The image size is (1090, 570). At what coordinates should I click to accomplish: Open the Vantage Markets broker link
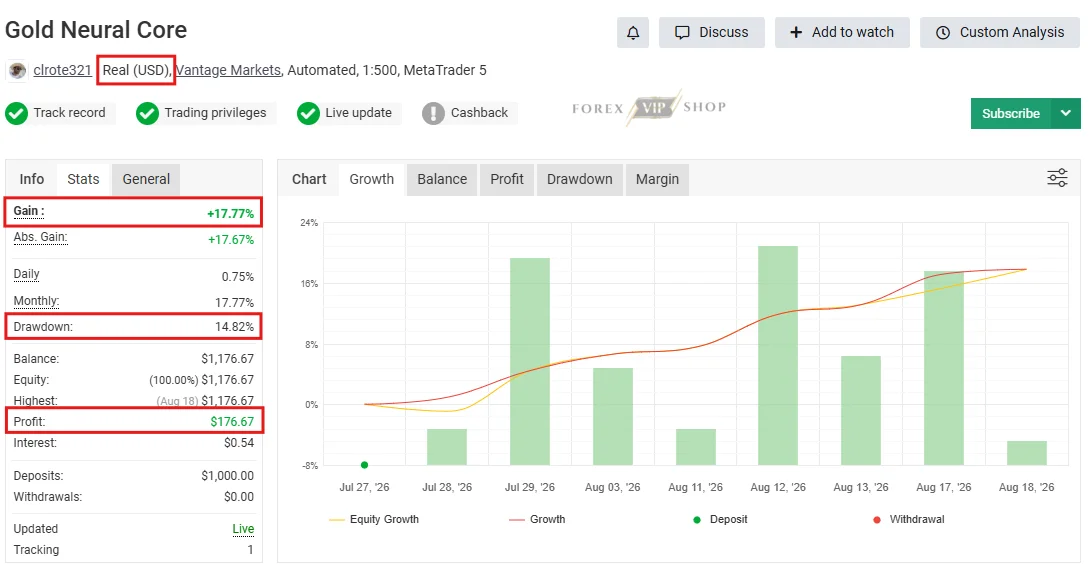(x=229, y=70)
